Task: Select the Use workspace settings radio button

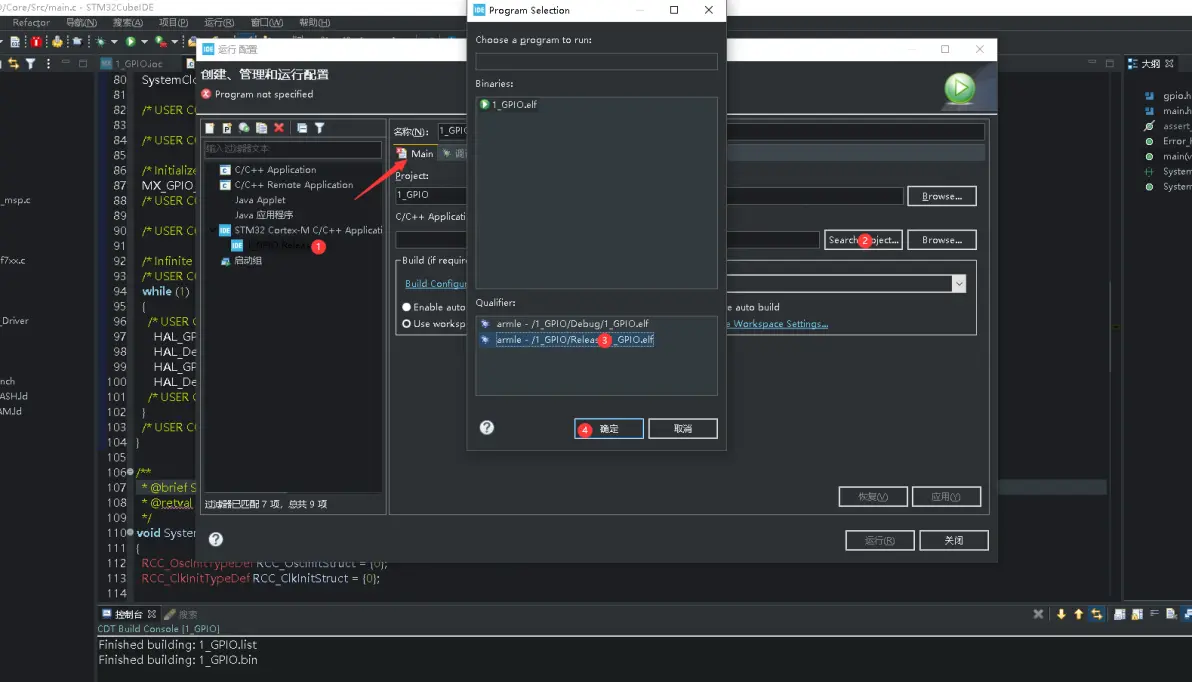Action: click(407, 324)
